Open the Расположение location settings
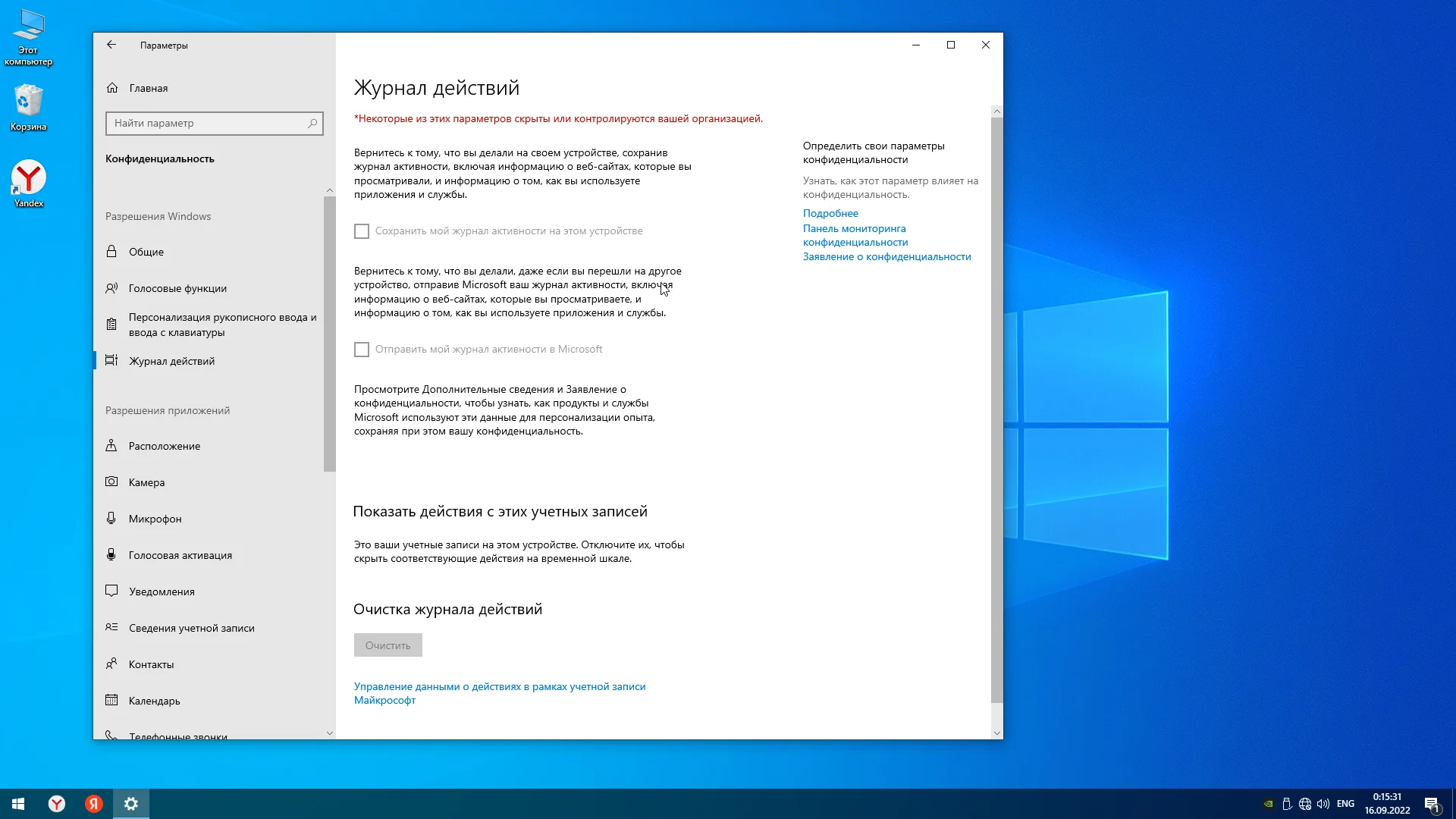 pyautogui.click(x=164, y=446)
